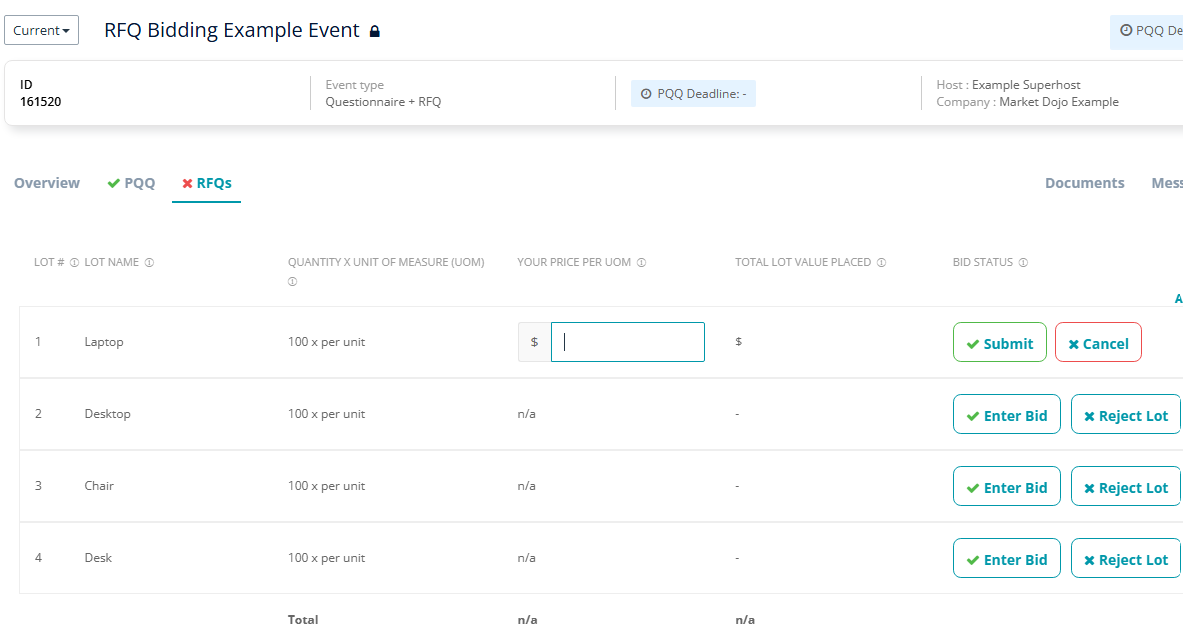Click info icon beside Your Price Per UOM
The image size is (1183, 634).
[x=641, y=263]
